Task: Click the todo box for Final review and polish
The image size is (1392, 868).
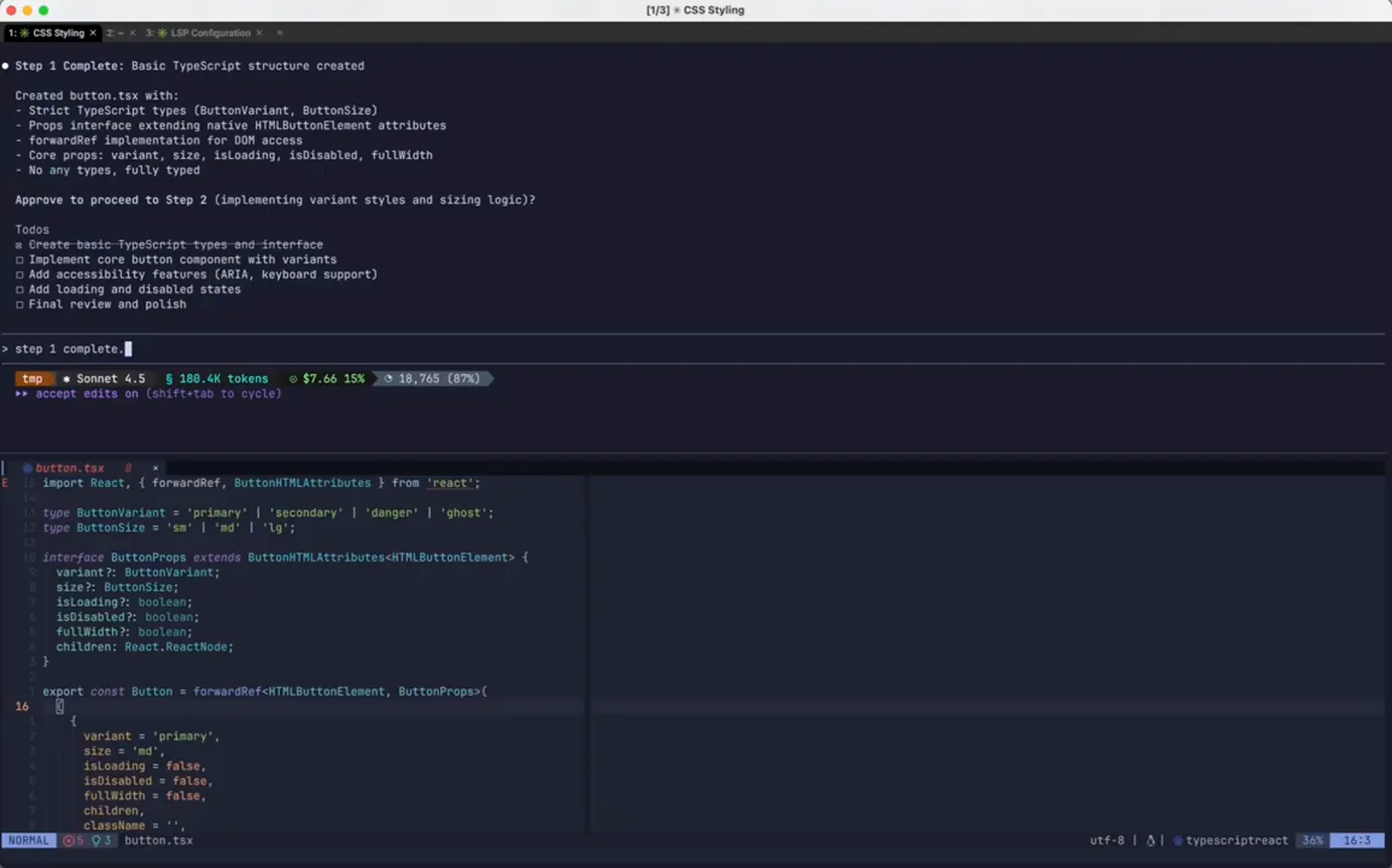Action: pos(19,304)
